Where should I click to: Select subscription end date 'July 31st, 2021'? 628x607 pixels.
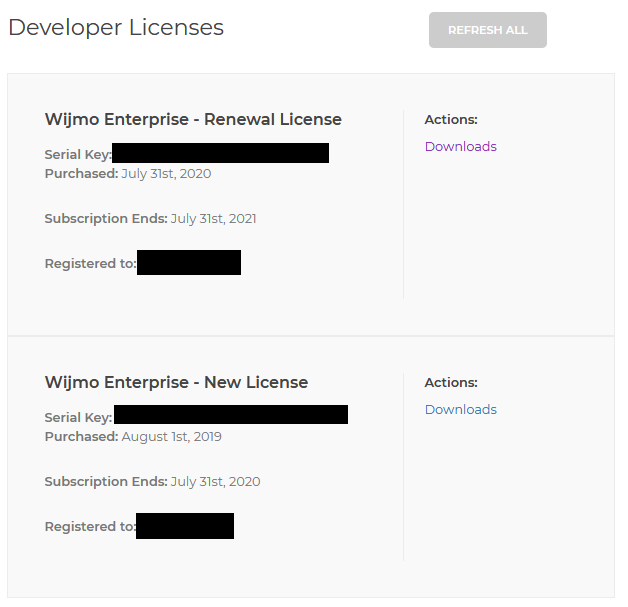[x=213, y=219]
